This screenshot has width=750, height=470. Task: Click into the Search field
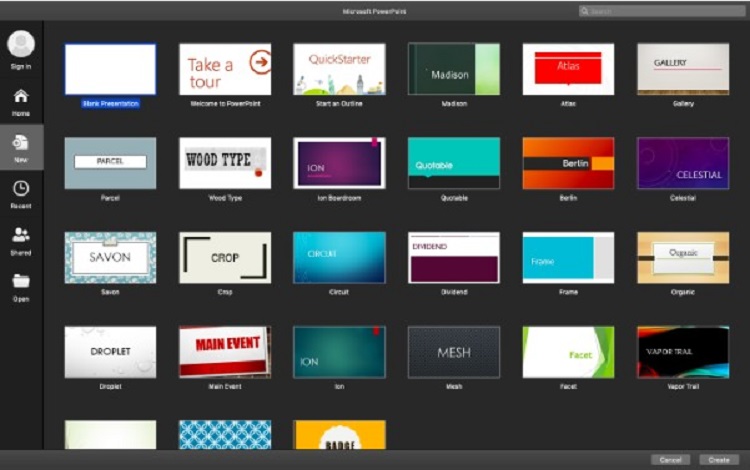(662, 11)
